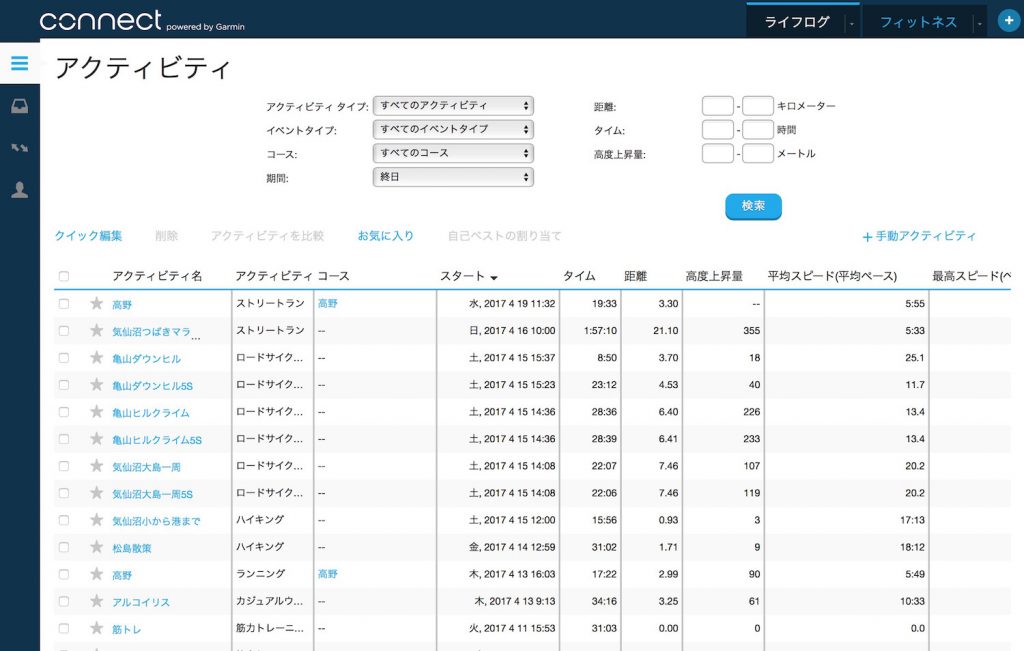This screenshot has height=651, width=1024.
Task: Favorite star for 気仙沼大島一周5S row
Action: [x=97, y=493]
